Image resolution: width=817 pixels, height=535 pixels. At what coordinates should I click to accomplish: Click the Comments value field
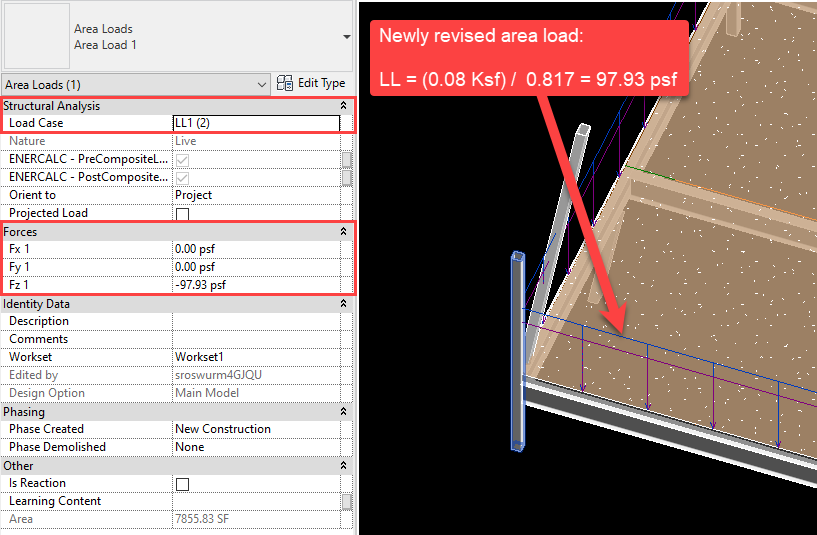pos(256,339)
